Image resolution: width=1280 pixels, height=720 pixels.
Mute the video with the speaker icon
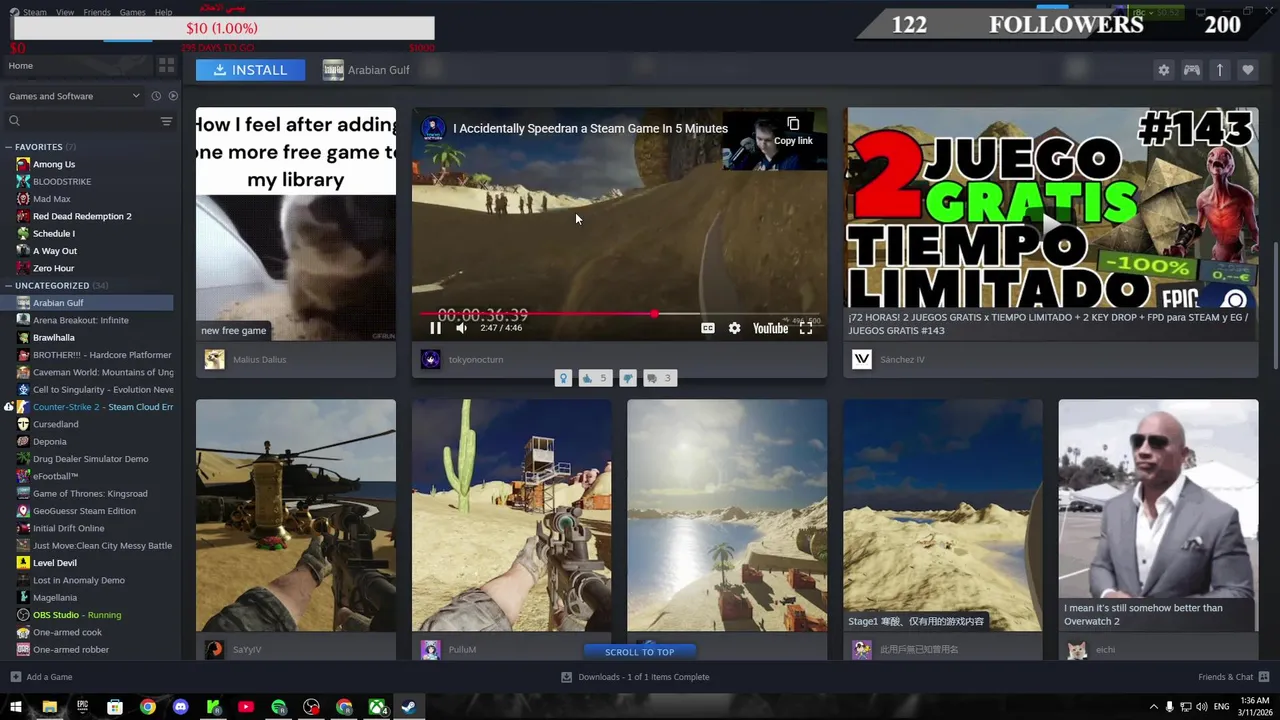pos(461,328)
